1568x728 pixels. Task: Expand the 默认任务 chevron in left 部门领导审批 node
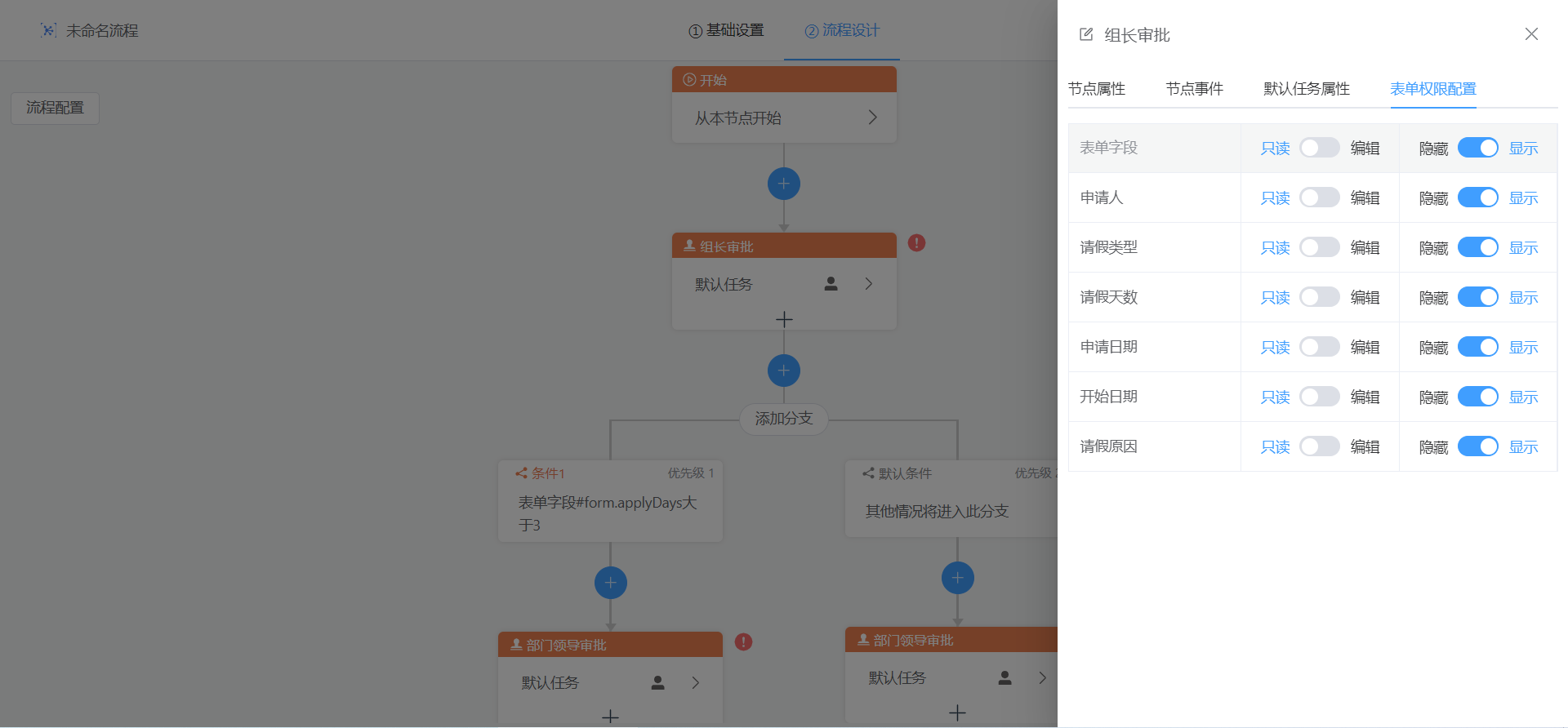point(696,683)
